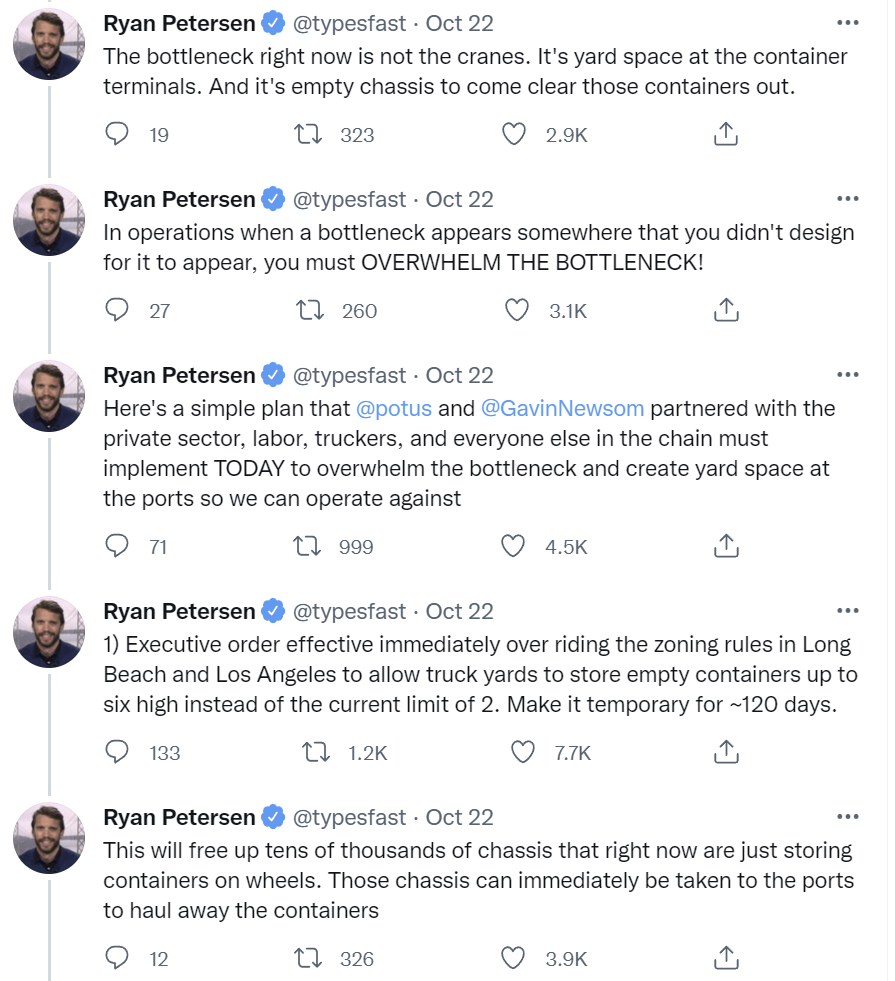Reply to the 'yard space' bottleneck tweet

coord(118,134)
